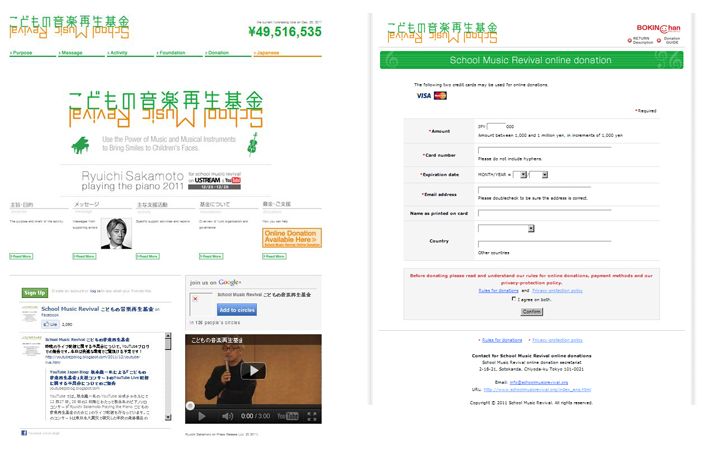This screenshot has width=704, height=452.
Task: Open the Country dropdown
Action: click(506, 228)
